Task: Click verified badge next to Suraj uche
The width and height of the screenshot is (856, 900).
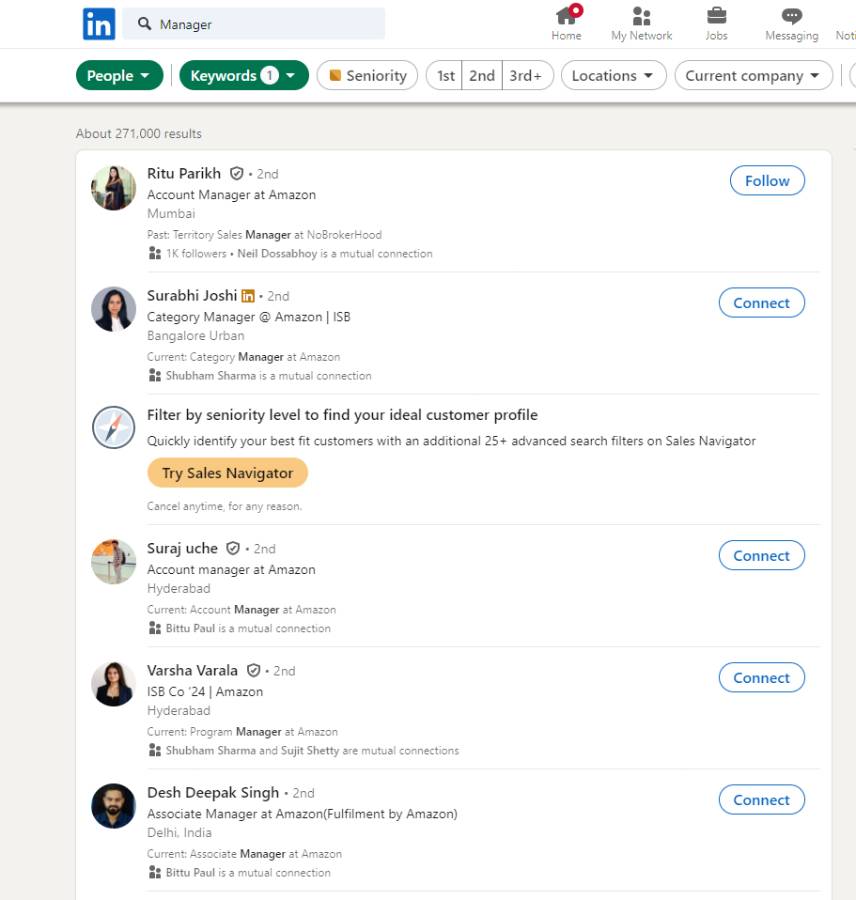Action: tap(233, 548)
